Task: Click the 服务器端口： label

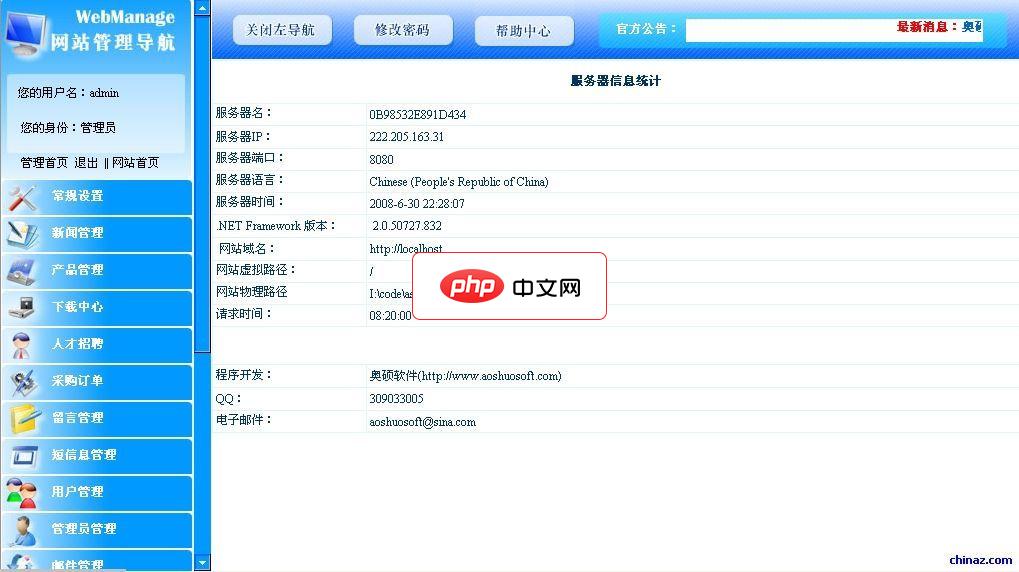Action: [x=250, y=158]
